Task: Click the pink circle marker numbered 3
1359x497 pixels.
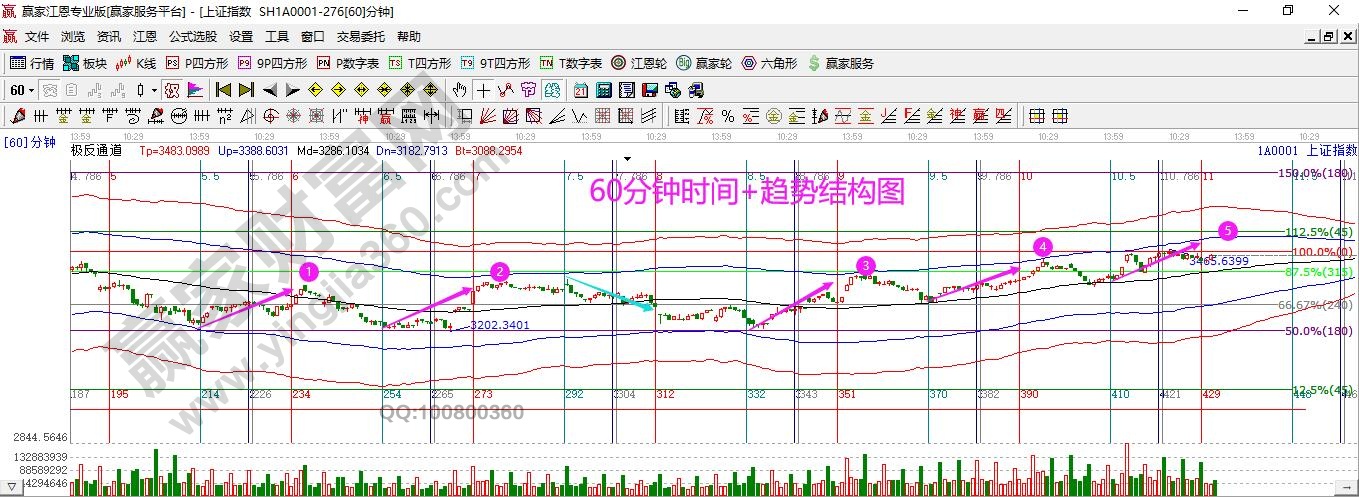Action: 865,265
